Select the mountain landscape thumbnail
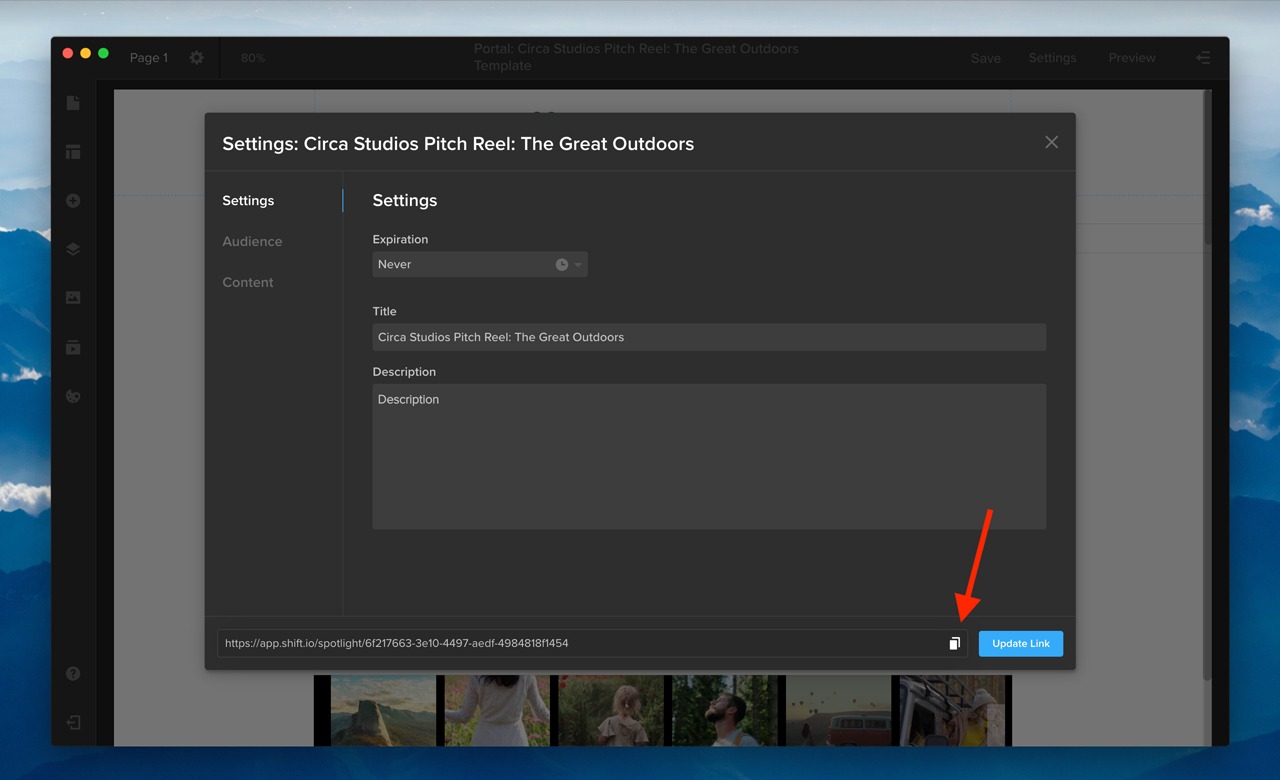The height and width of the screenshot is (780, 1280). (383, 710)
